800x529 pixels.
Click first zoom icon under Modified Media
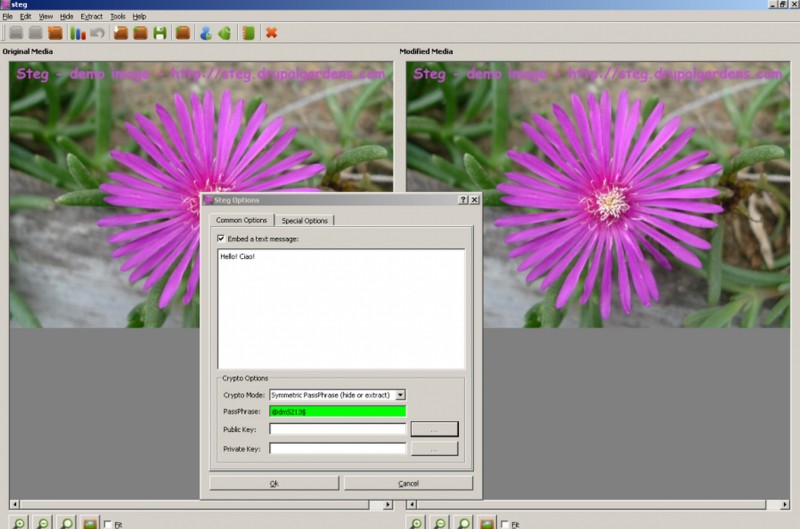point(415,522)
